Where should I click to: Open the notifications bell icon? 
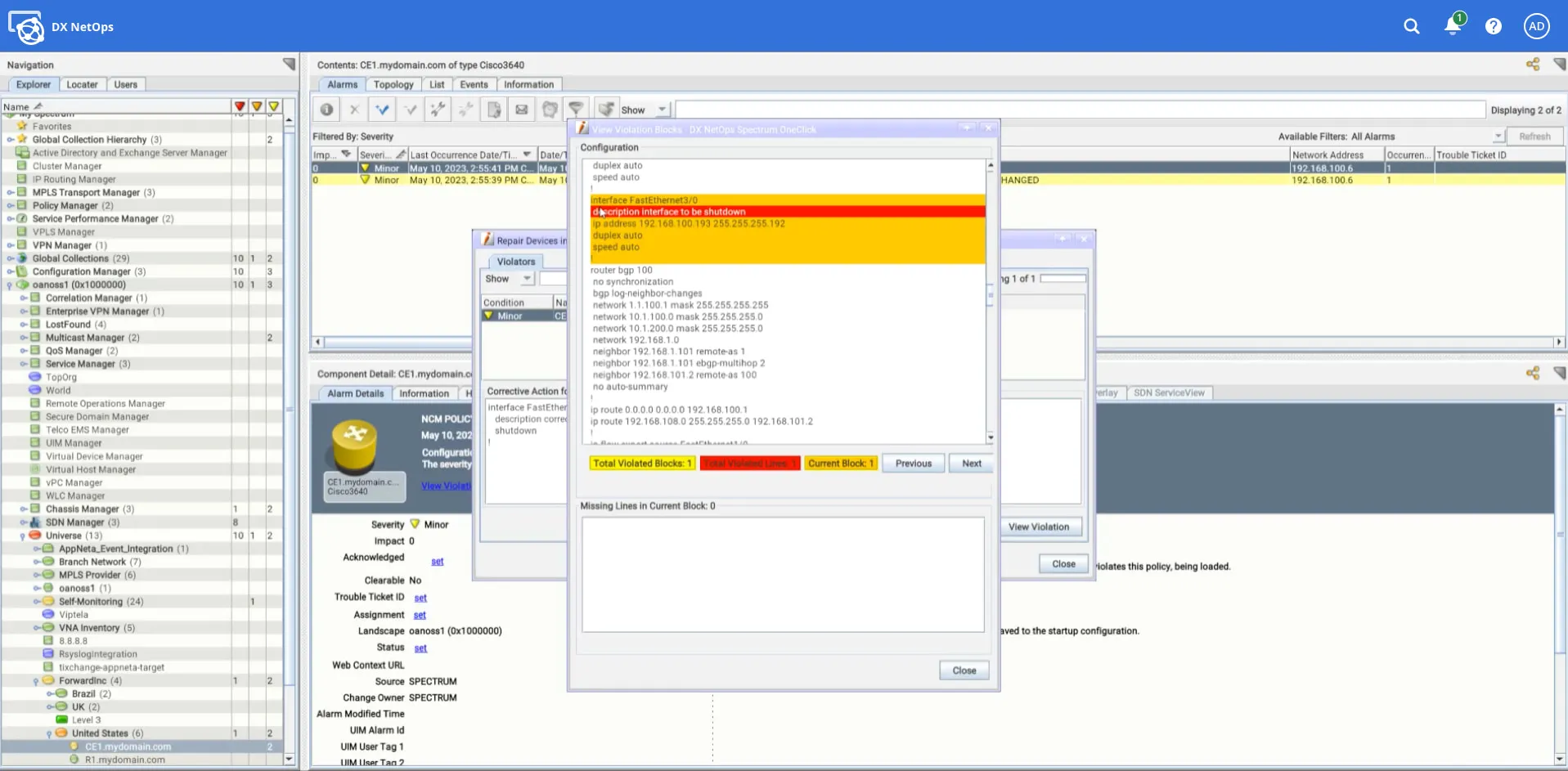tap(1453, 26)
